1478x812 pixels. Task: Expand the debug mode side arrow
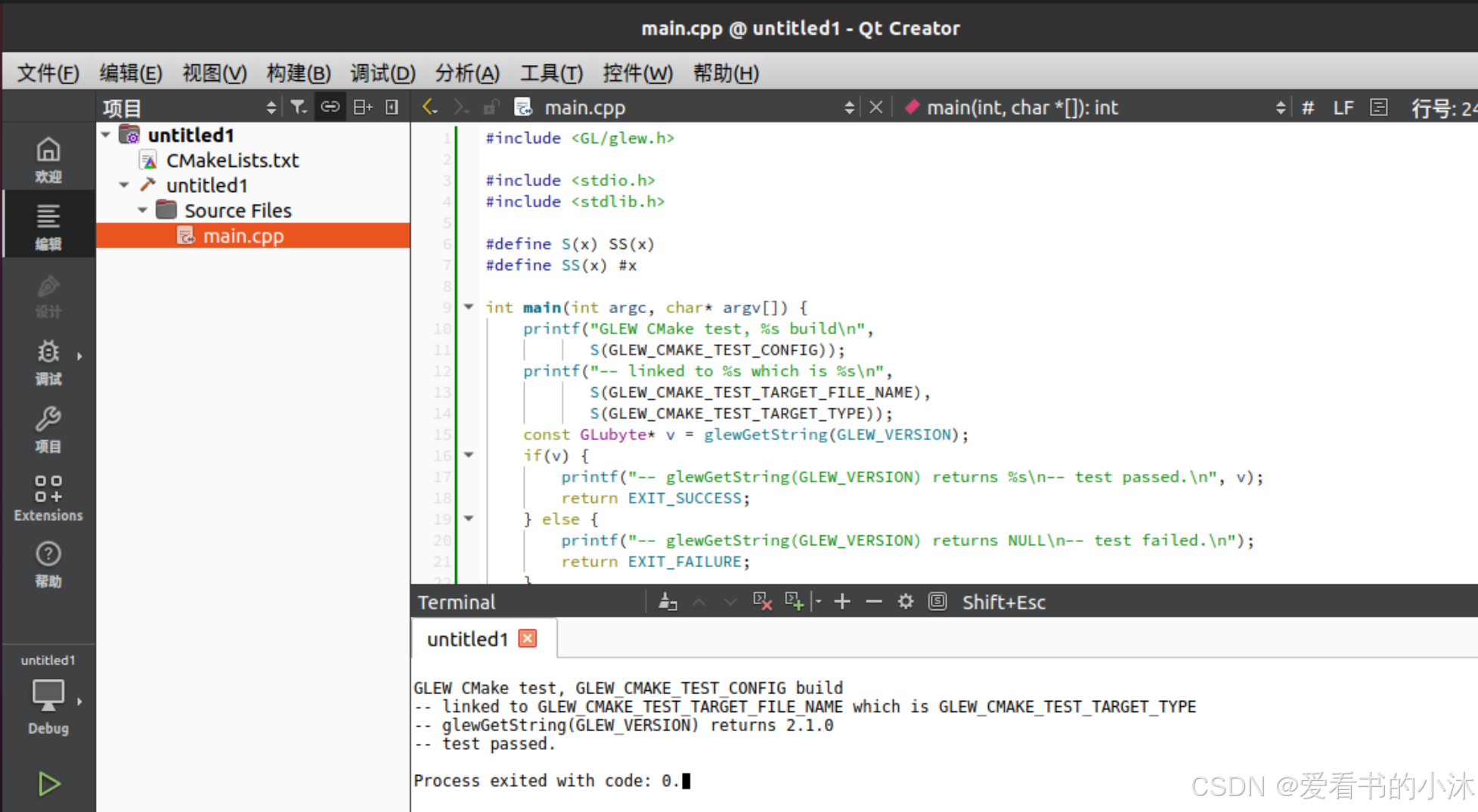click(x=79, y=355)
